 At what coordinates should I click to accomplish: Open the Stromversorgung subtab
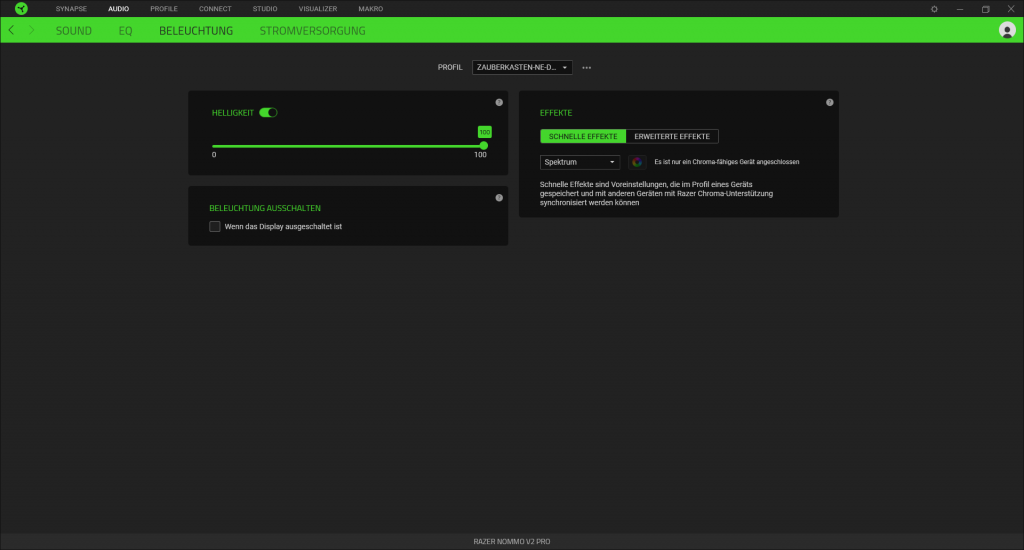pyautogui.click(x=312, y=31)
